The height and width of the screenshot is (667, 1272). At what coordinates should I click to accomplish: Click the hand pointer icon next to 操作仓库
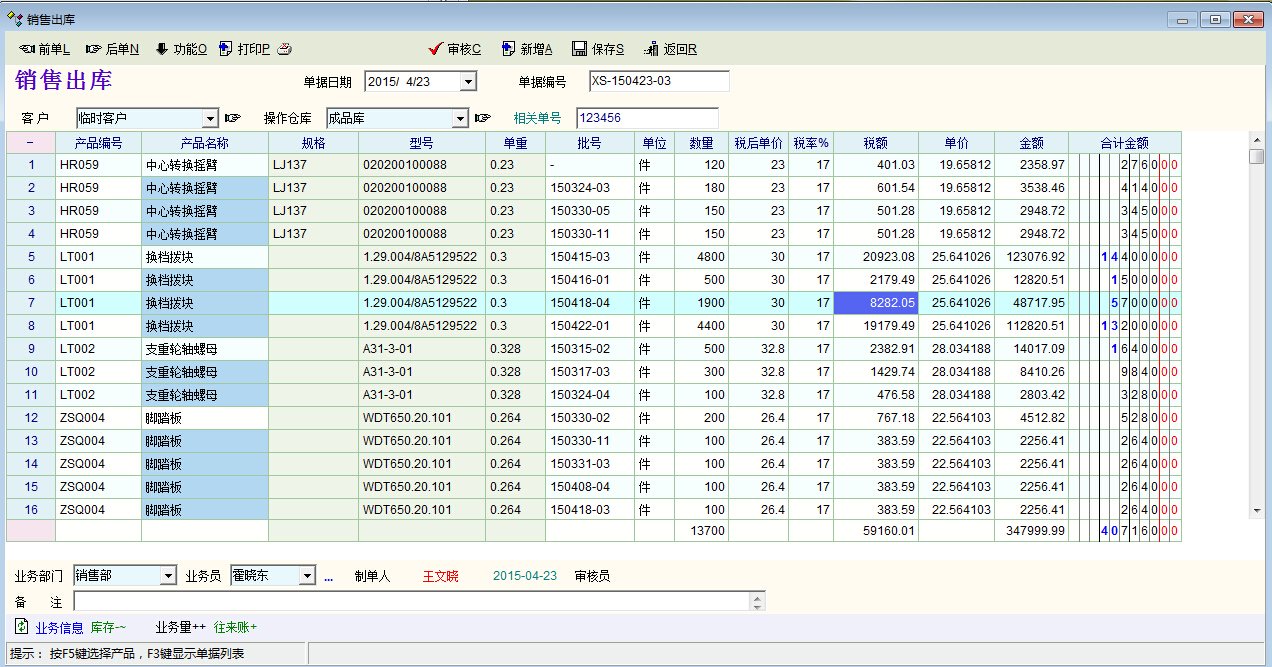482,118
